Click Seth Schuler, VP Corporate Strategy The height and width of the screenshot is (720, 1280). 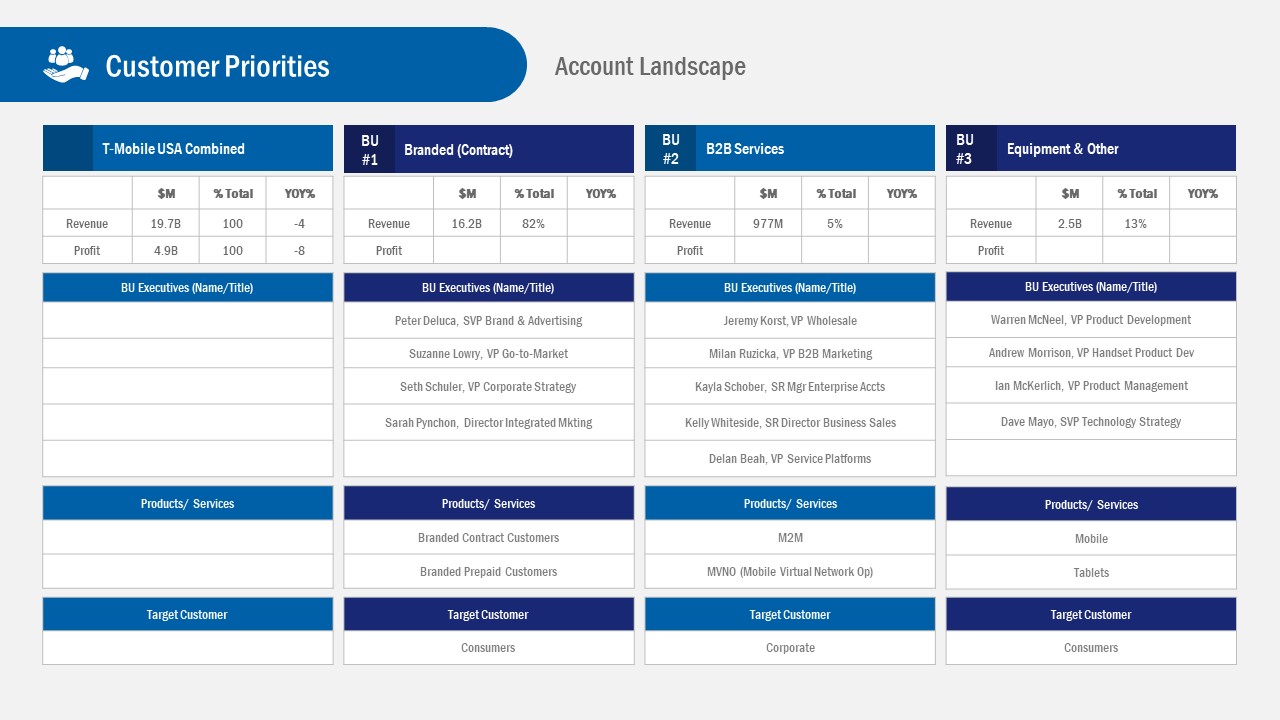click(489, 387)
